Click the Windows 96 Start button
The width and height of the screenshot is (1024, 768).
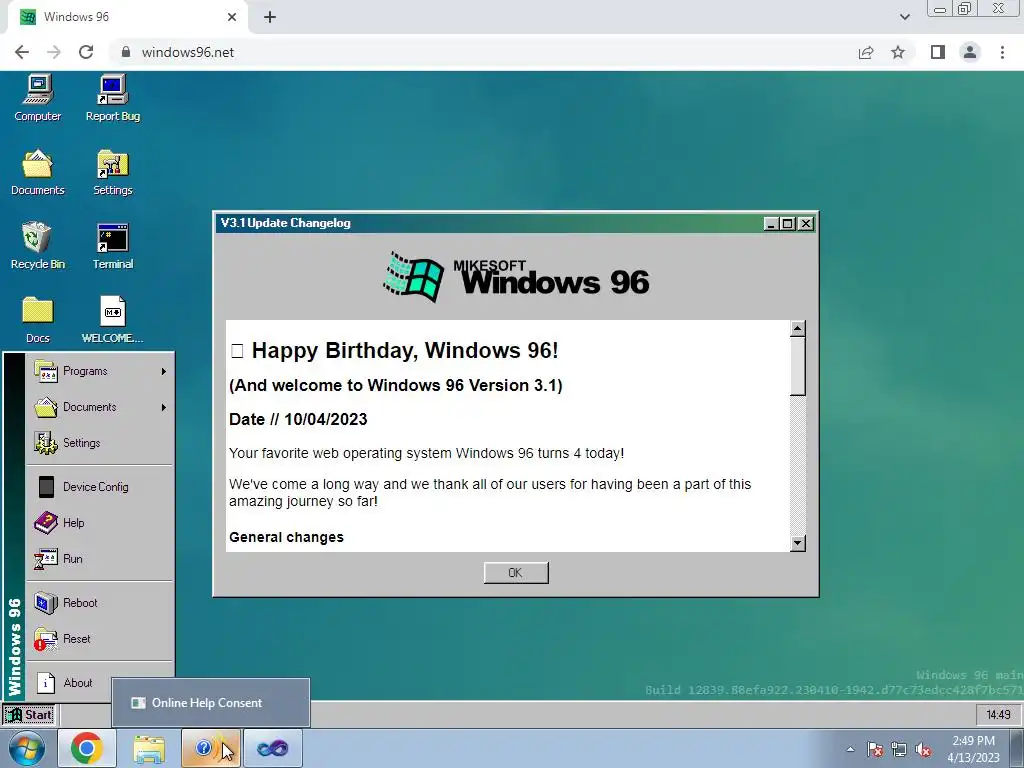click(29, 714)
